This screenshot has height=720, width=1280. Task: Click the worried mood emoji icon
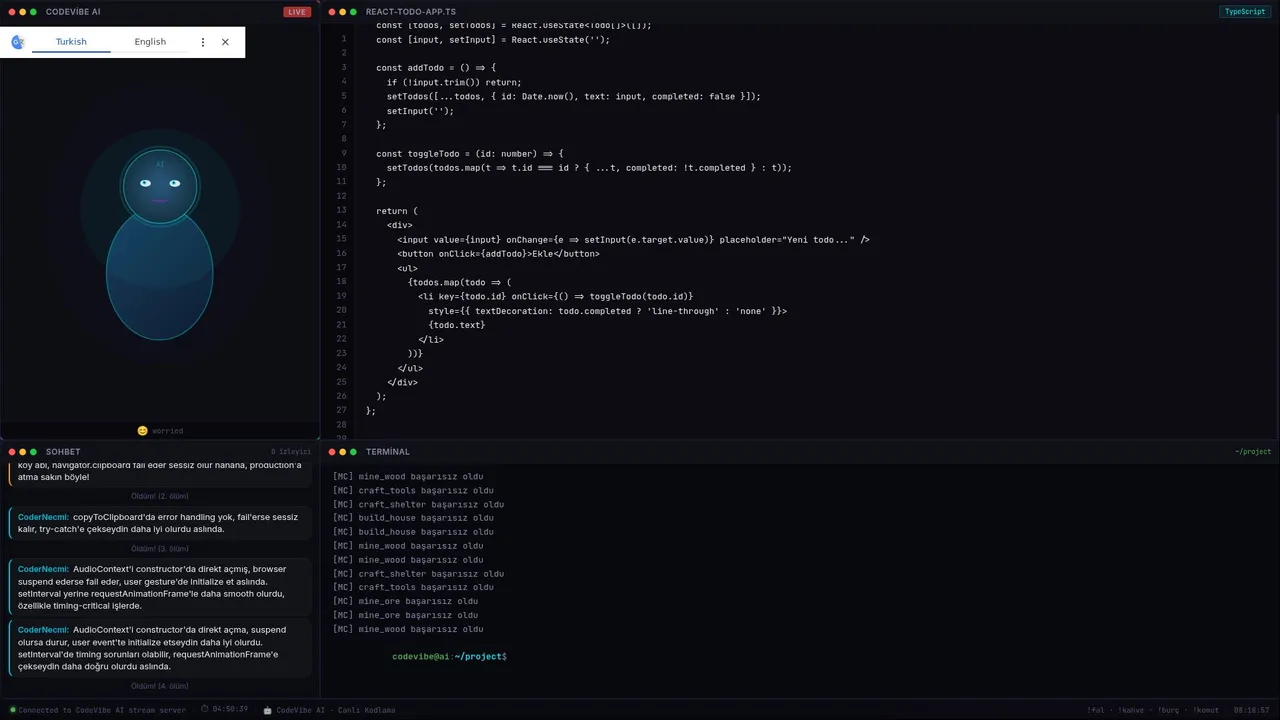[x=142, y=431]
